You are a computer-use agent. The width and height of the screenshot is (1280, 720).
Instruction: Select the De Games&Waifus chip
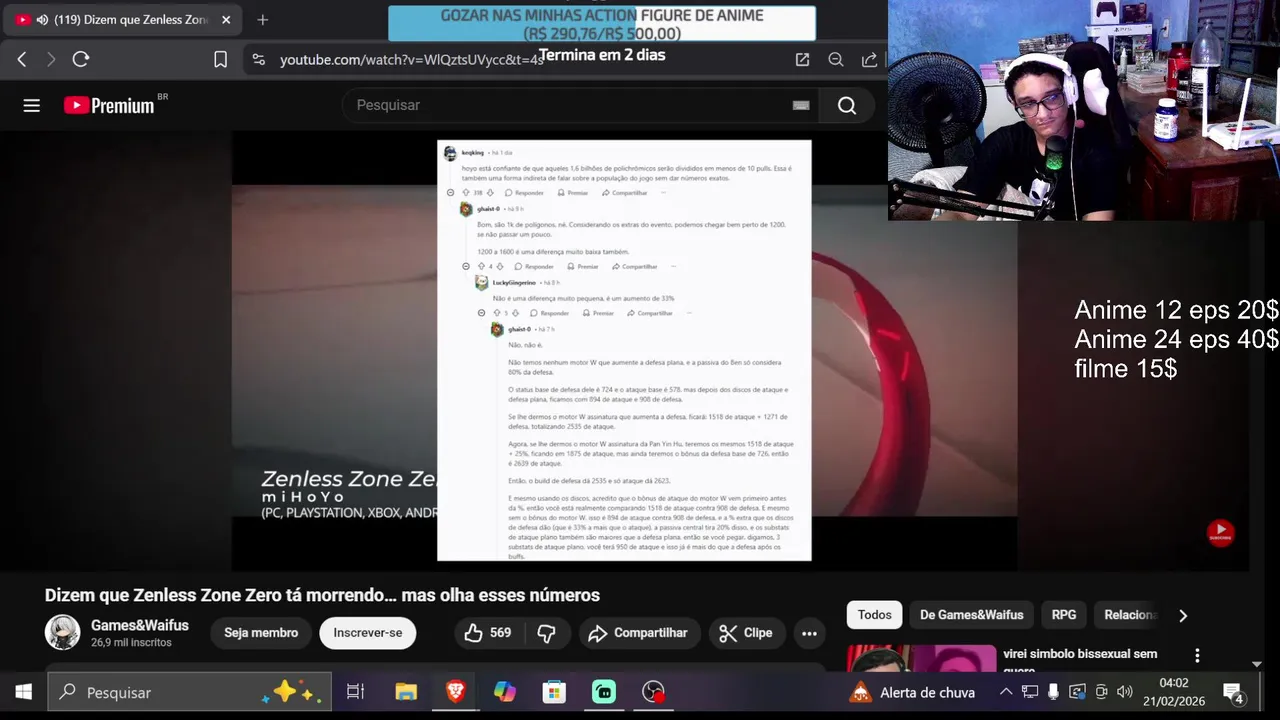click(972, 615)
